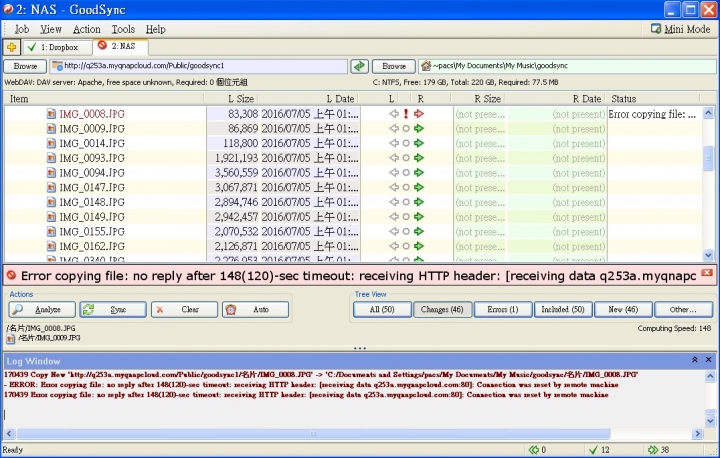
Task: Click the Analyze button
Action: (42, 310)
